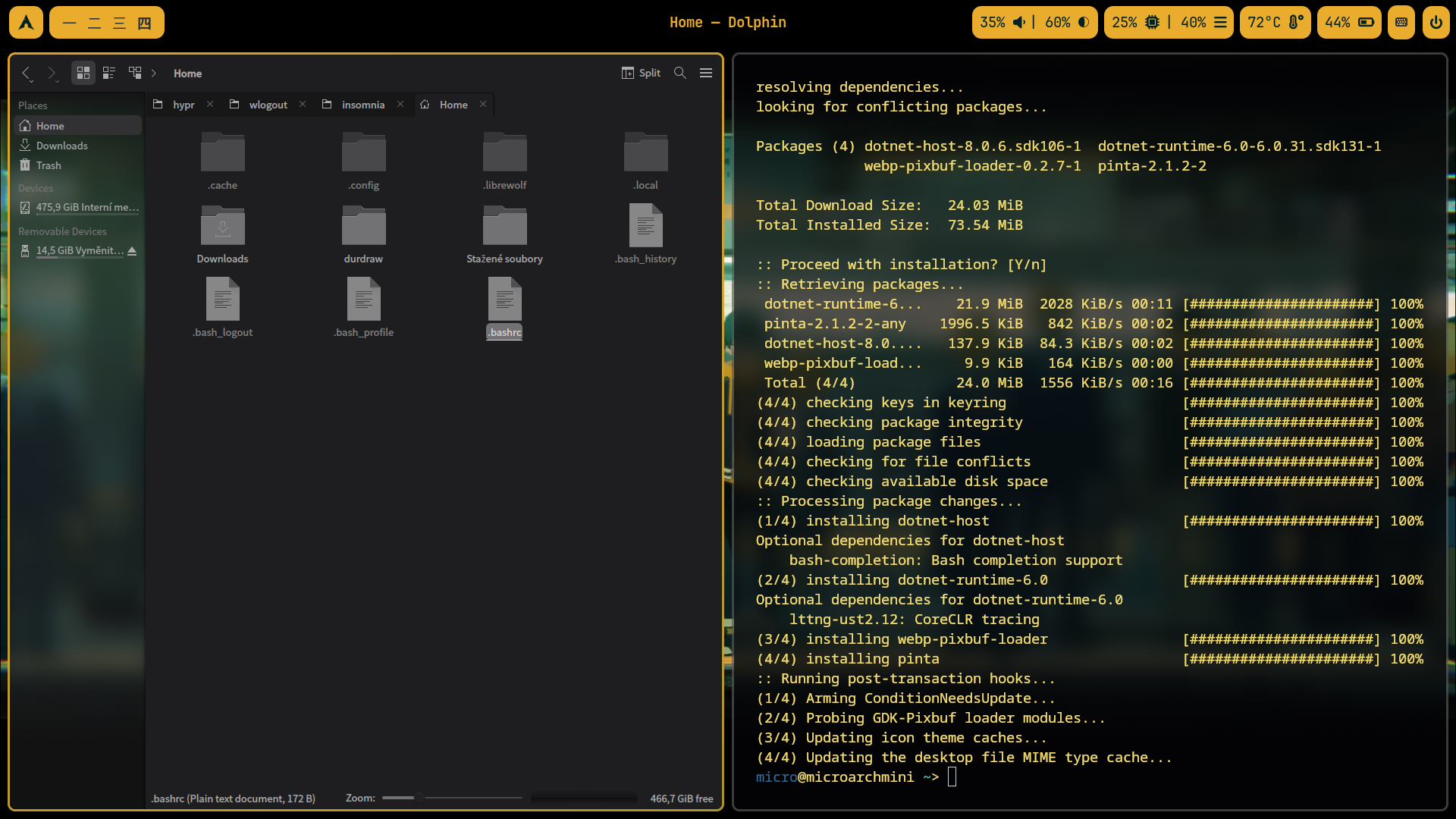This screenshot has height=819, width=1456.
Task: Switch to Icons view mode
Action: click(x=83, y=73)
